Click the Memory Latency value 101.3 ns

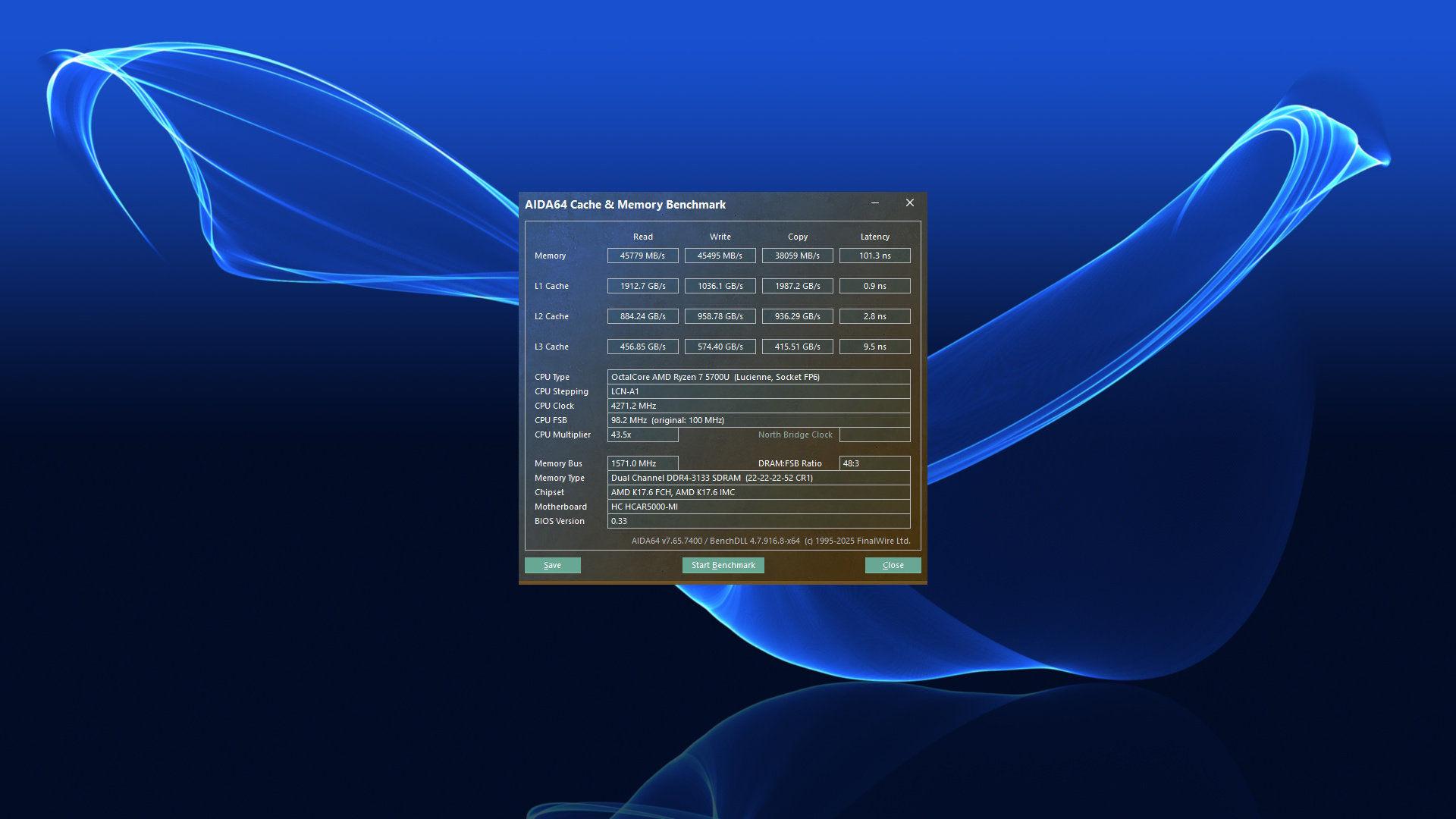tap(874, 256)
